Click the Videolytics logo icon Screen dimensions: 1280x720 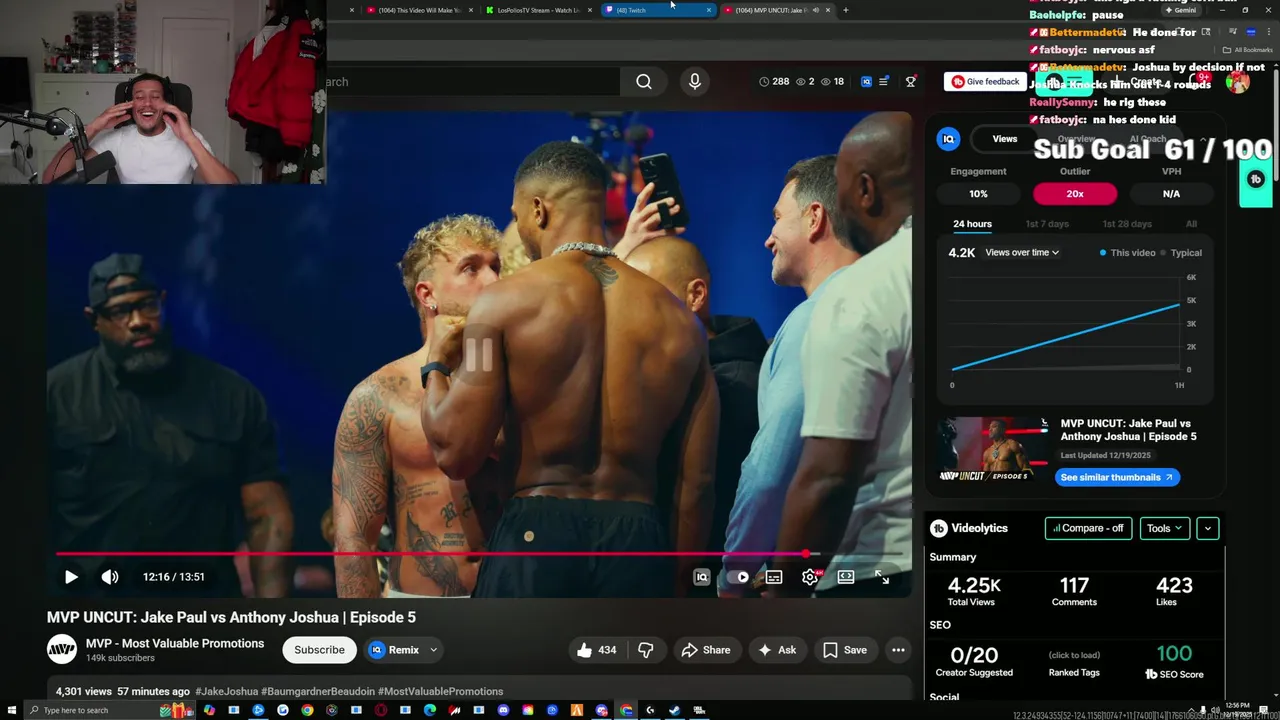click(x=939, y=528)
